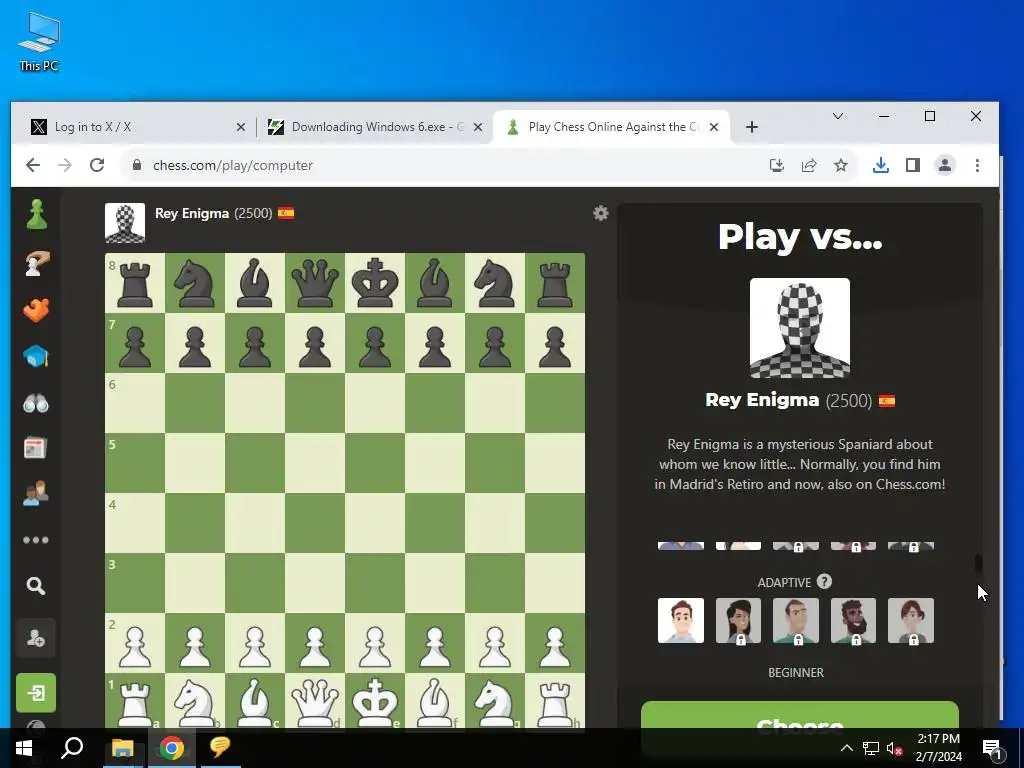Click the install app icon in address bar
The width and height of the screenshot is (1024, 768).
coord(776,165)
